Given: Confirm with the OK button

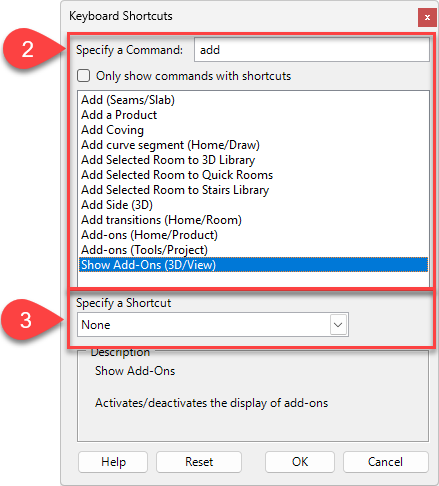Looking at the screenshot, I should [300, 462].
